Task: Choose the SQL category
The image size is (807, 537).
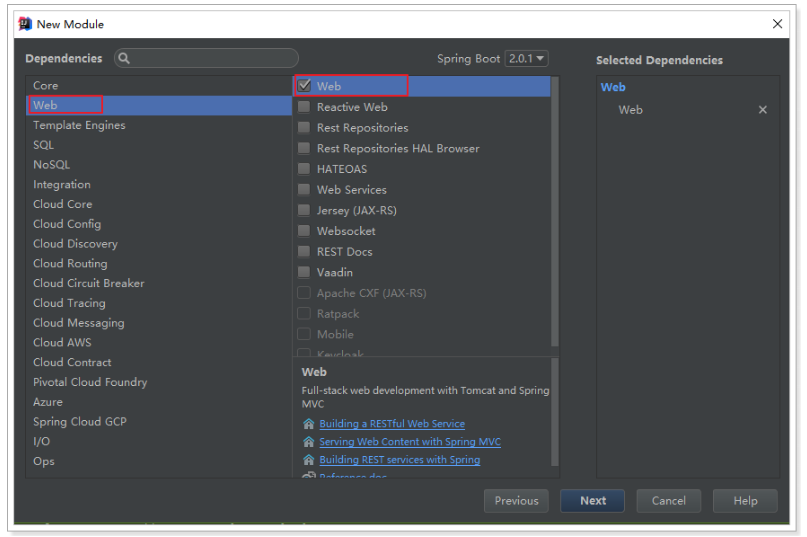Action: [159, 145]
